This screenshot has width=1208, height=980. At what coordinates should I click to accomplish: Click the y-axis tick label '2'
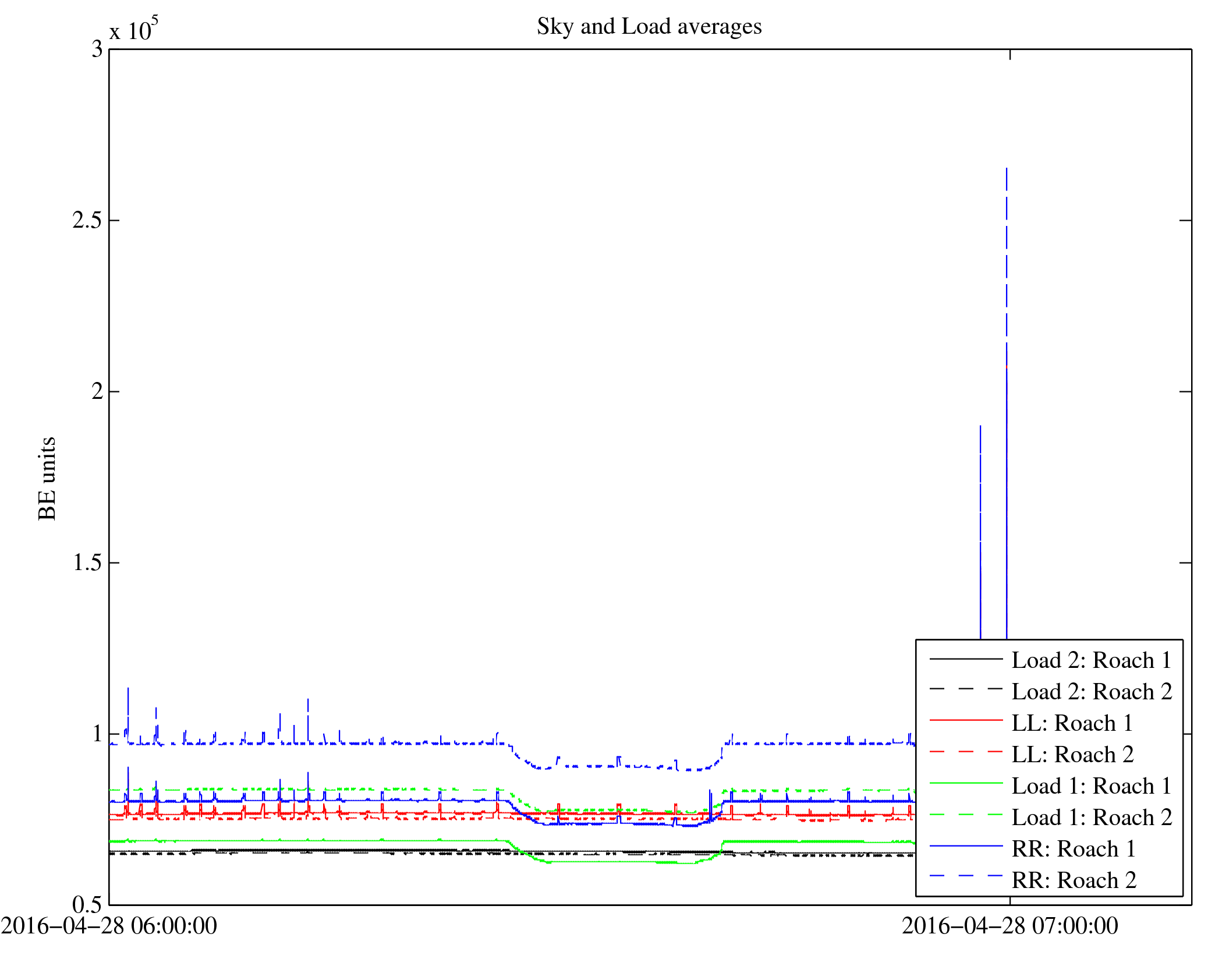(97, 391)
